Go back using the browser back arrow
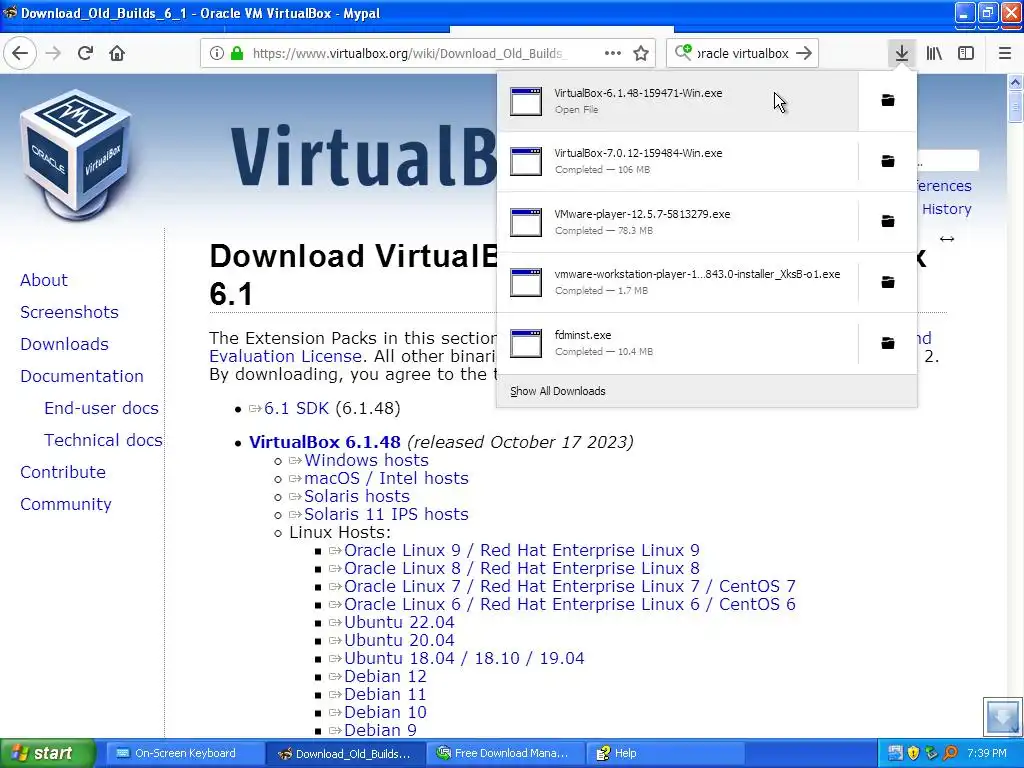Image resolution: width=1024 pixels, height=768 pixels. tap(20, 53)
